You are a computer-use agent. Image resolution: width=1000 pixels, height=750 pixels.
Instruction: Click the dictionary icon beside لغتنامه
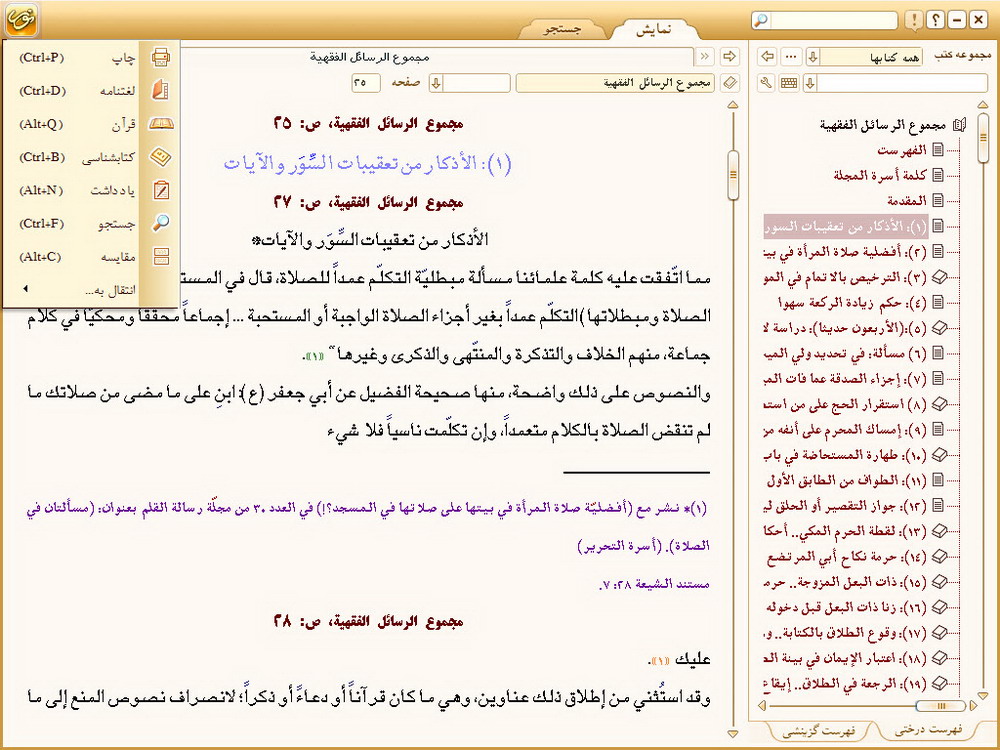161,90
